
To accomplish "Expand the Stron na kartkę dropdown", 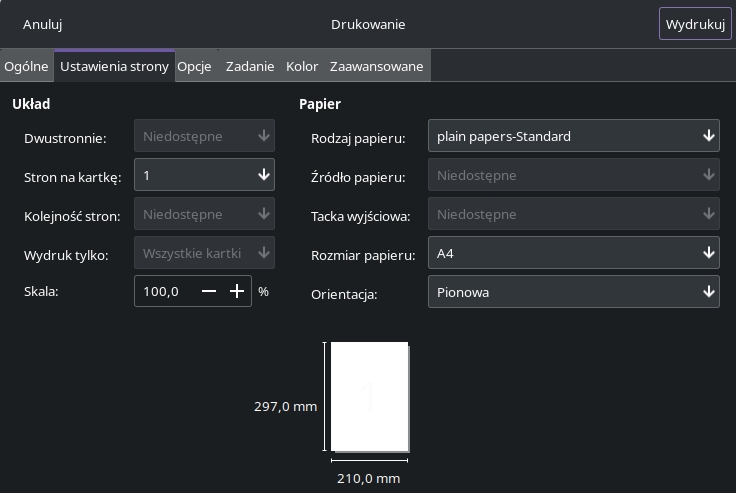I will [204, 175].
